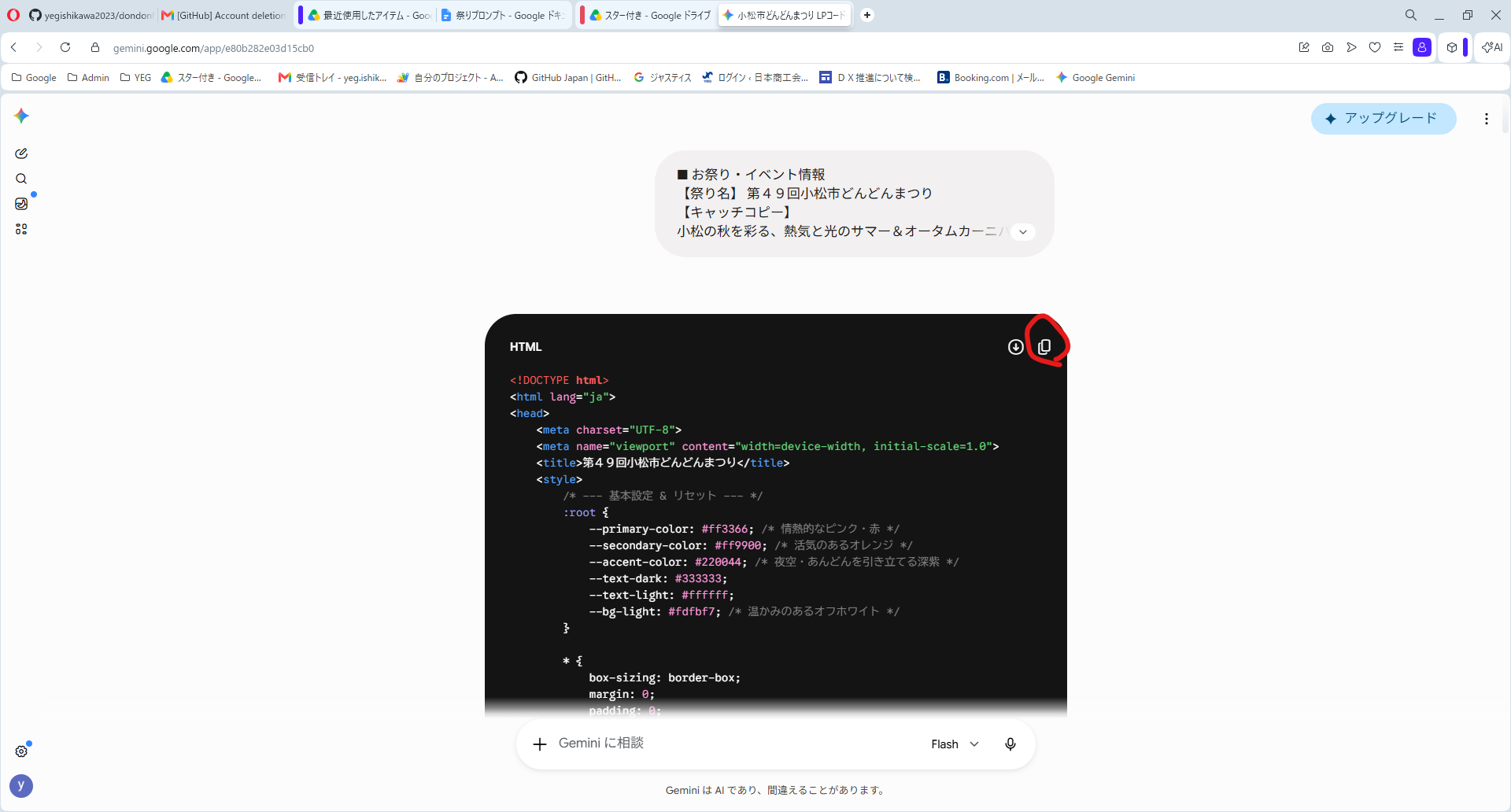Image resolution: width=1511 pixels, height=812 pixels.
Task: Download the HTML code block
Action: (x=1016, y=347)
